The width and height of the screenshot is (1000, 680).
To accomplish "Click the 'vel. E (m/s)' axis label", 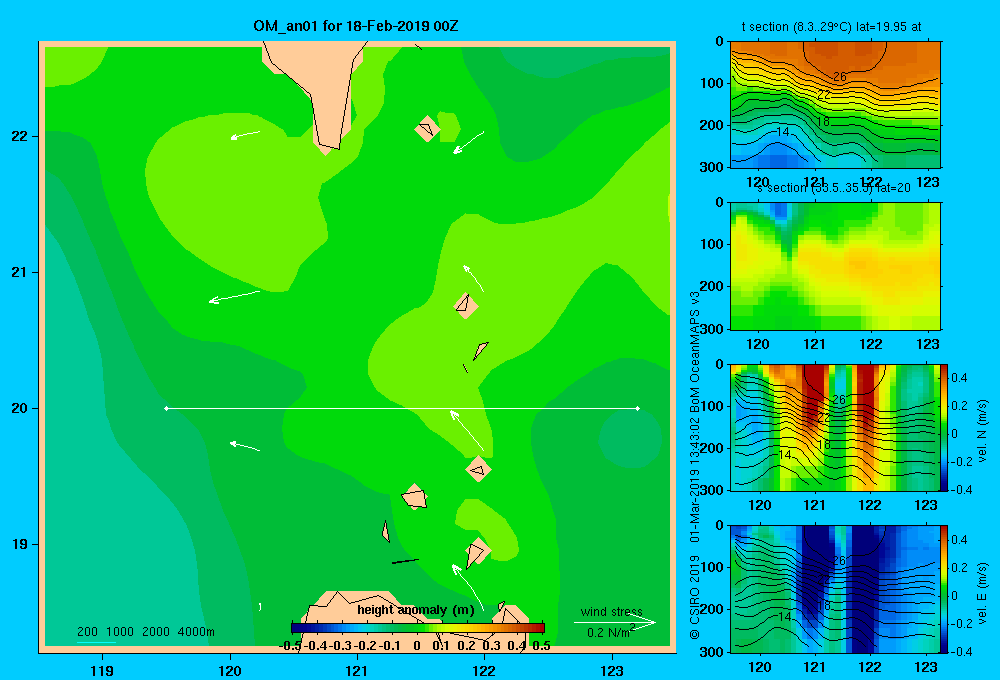I will point(982,593).
